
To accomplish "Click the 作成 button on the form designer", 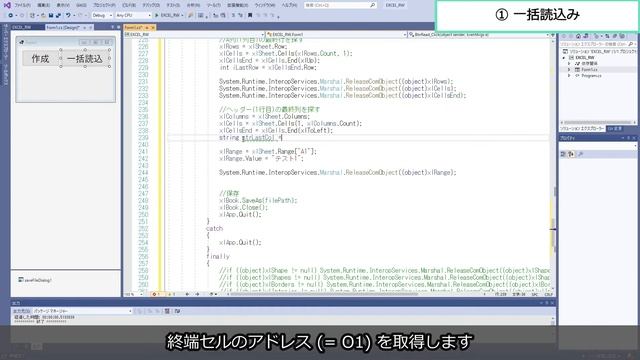I will coord(40,59).
